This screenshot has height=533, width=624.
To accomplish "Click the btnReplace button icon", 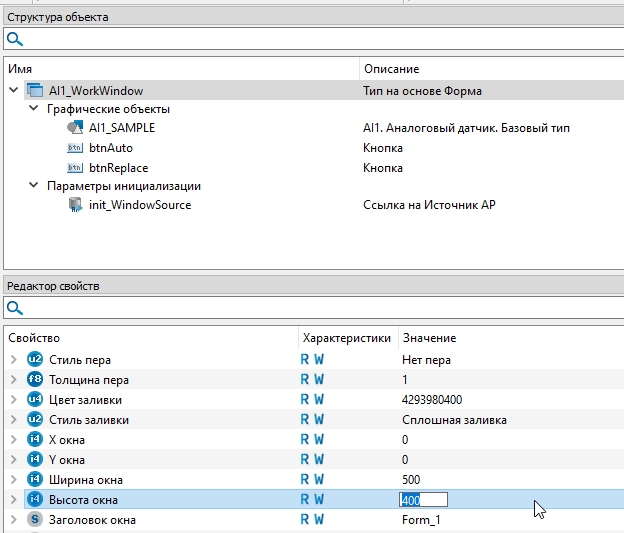I will [x=75, y=168].
